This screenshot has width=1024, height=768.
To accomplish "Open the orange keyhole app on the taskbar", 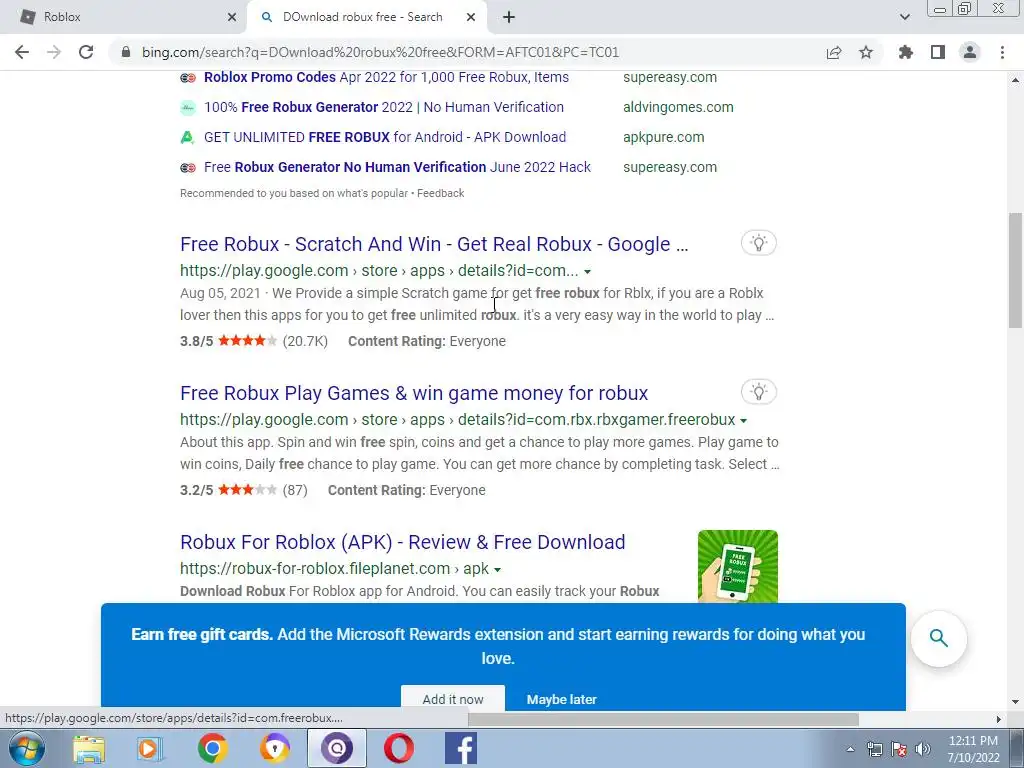I will click(274, 749).
